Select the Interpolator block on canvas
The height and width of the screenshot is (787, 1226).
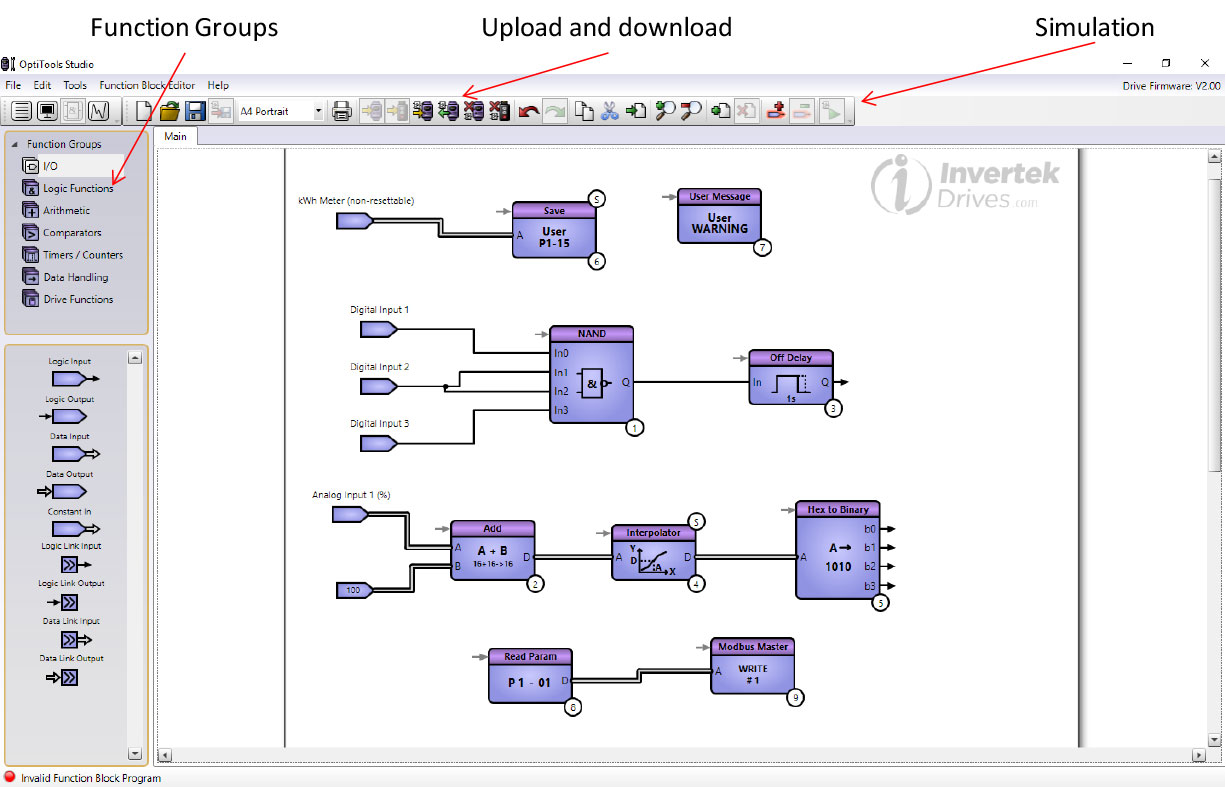pos(653,553)
